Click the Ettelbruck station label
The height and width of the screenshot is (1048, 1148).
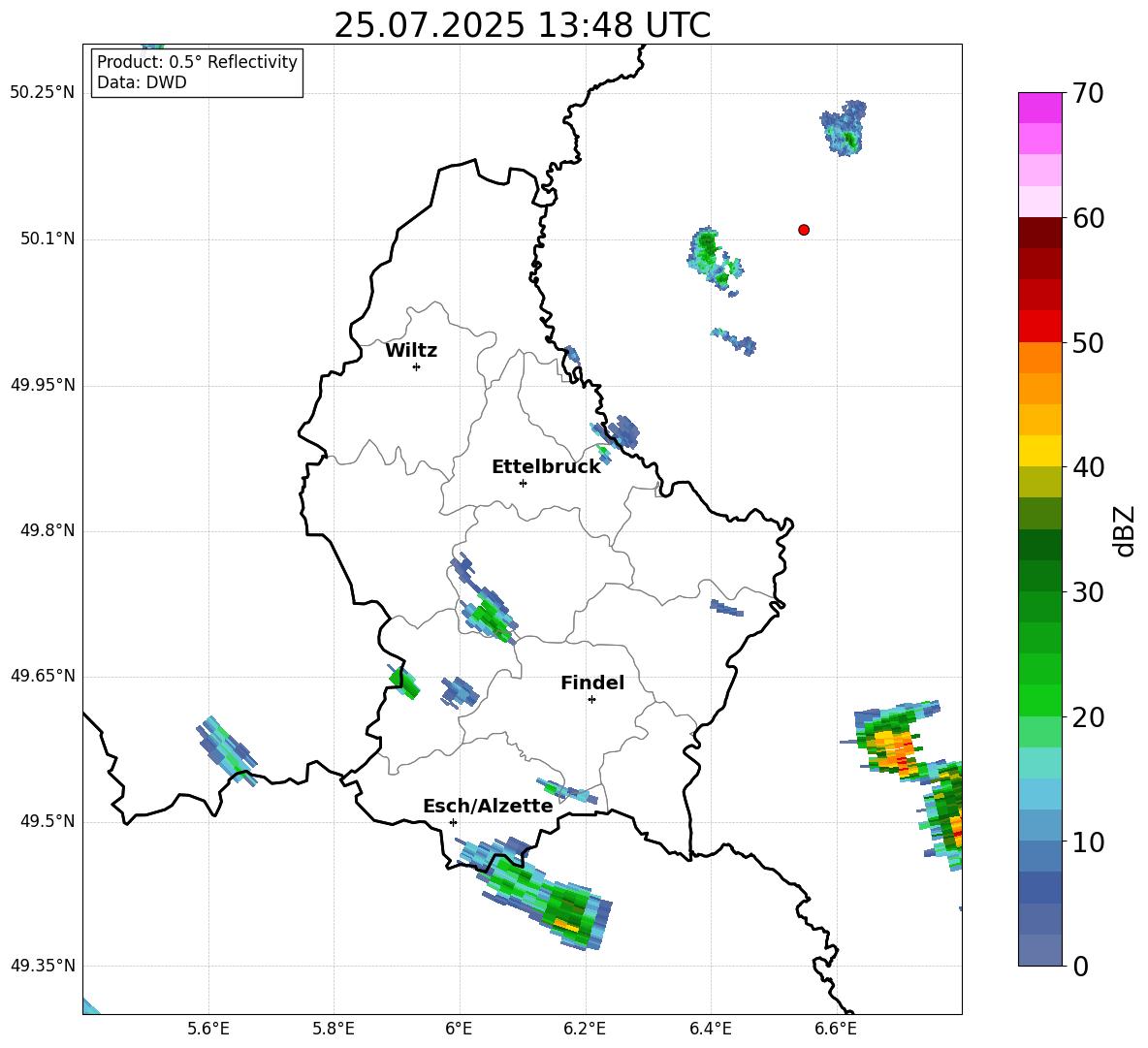click(546, 467)
